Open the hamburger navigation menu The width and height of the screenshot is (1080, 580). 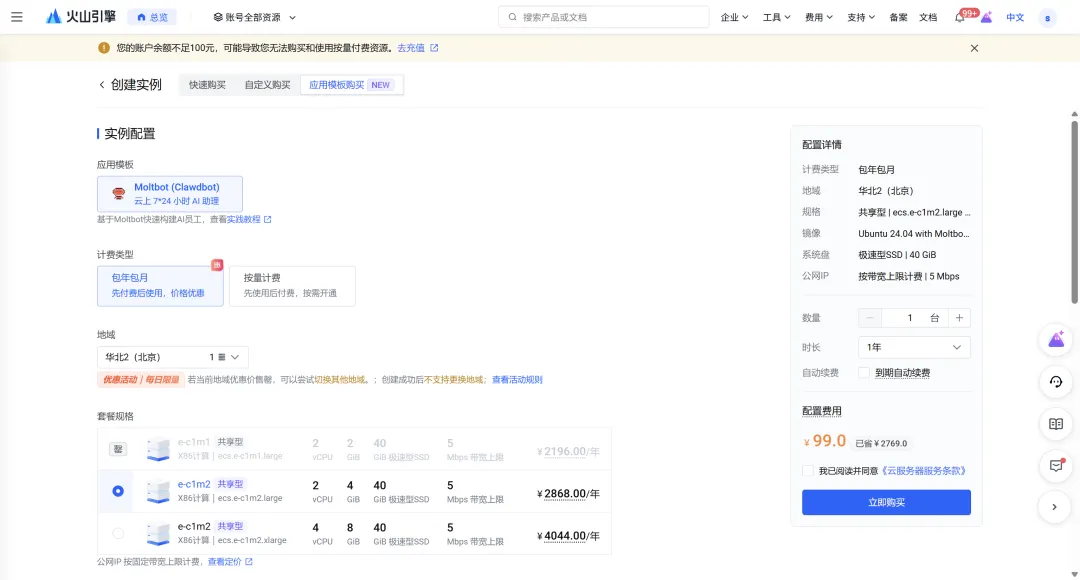(x=17, y=17)
